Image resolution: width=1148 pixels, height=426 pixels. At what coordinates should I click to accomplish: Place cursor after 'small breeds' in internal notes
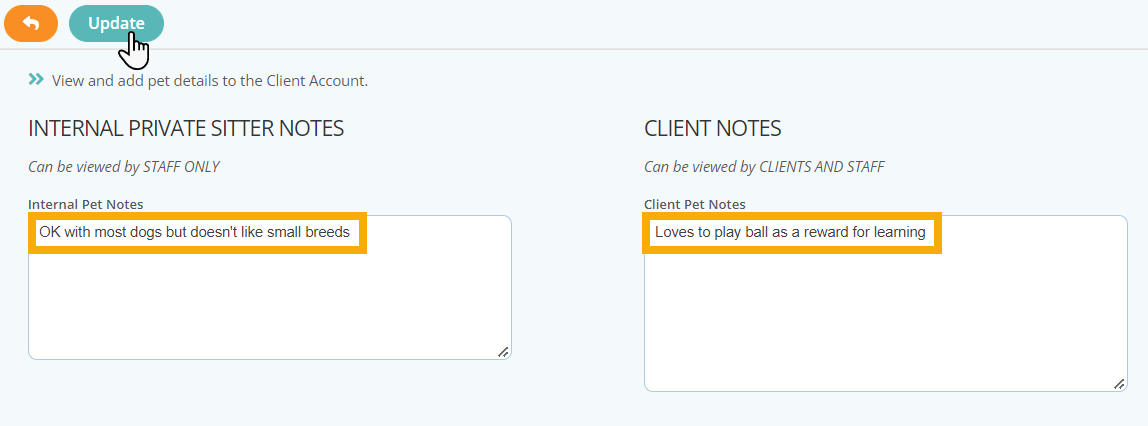point(351,233)
